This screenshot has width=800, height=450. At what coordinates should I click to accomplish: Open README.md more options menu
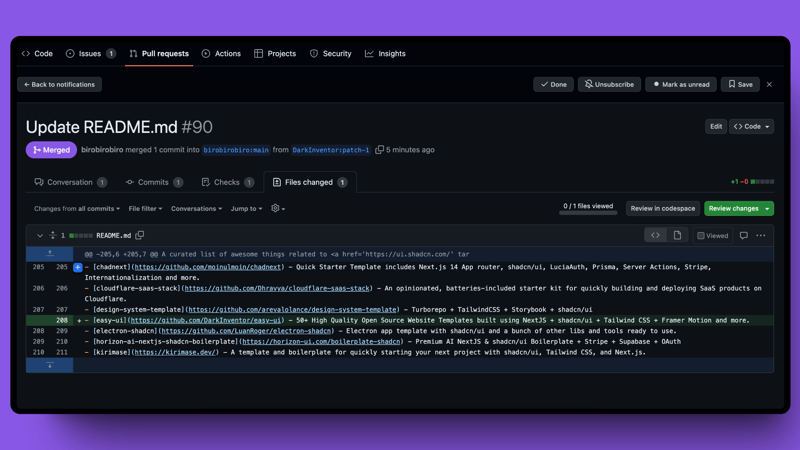click(761, 235)
